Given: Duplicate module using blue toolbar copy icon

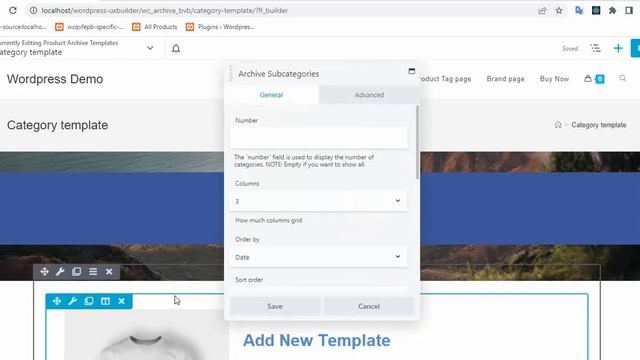Looking at the screenshot, I should point(89,301).
